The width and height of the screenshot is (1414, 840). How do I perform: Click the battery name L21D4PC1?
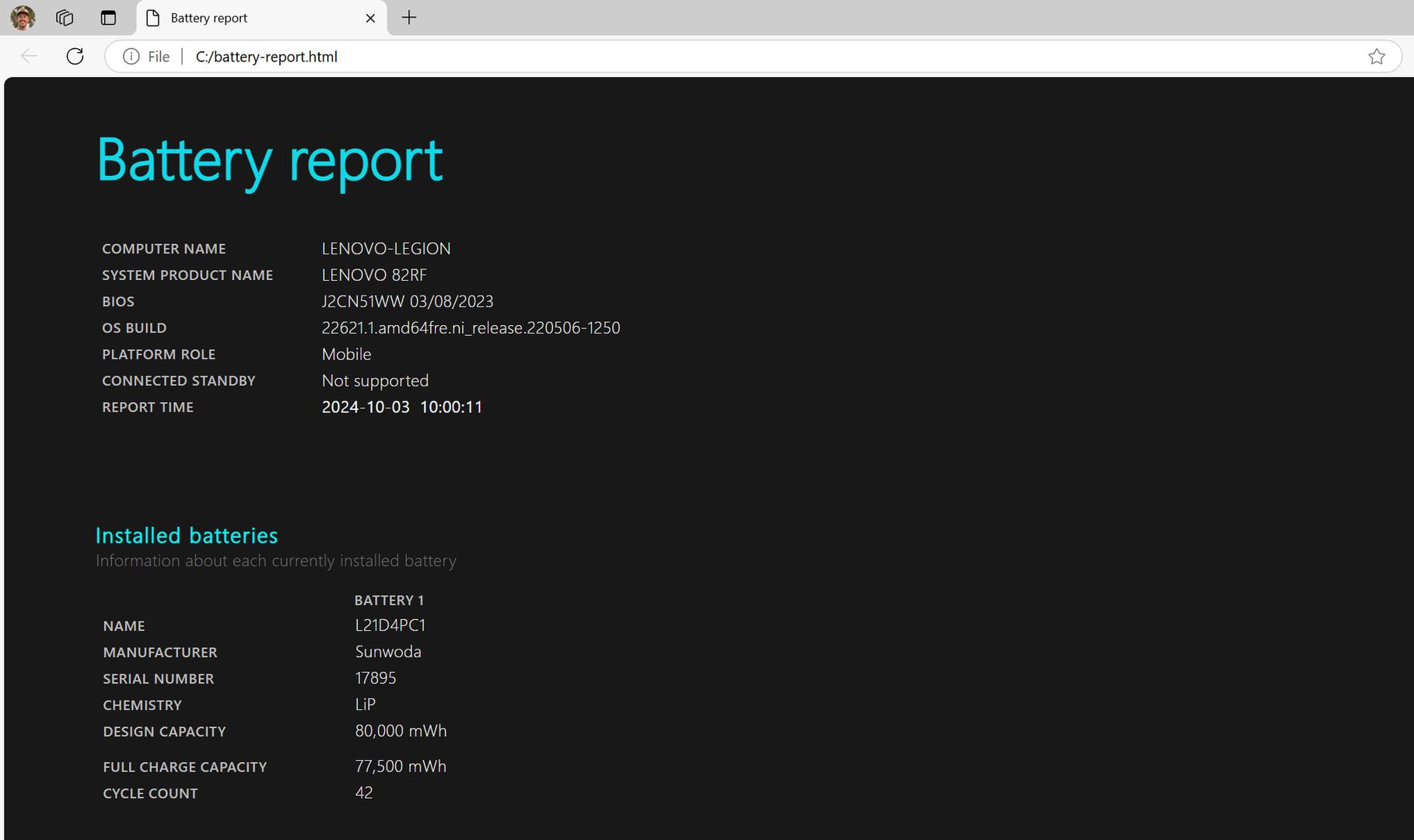click(x=390, y=625)
